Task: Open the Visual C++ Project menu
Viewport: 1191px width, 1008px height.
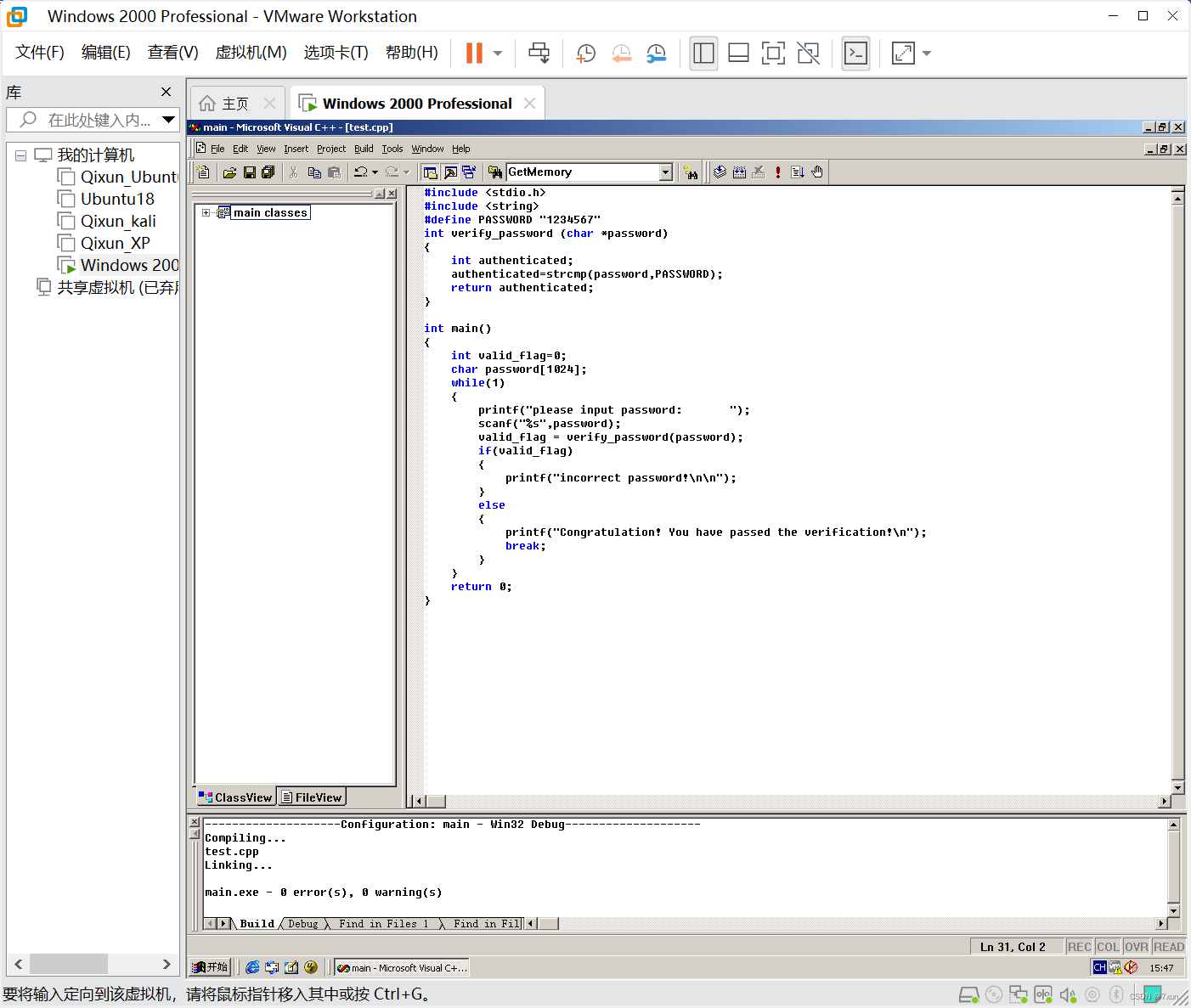Action: click(331, 149)
